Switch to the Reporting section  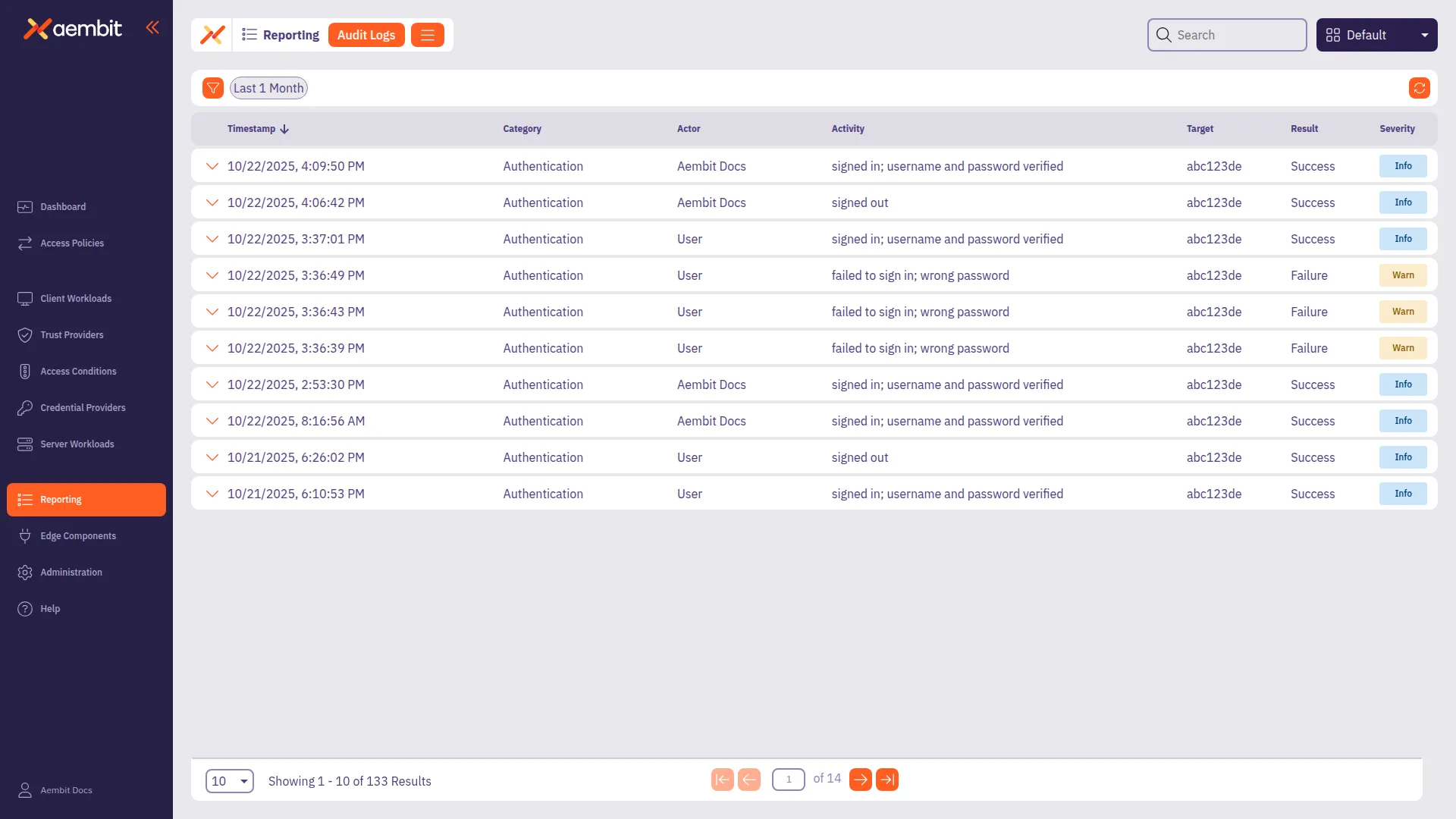[61, 499]
